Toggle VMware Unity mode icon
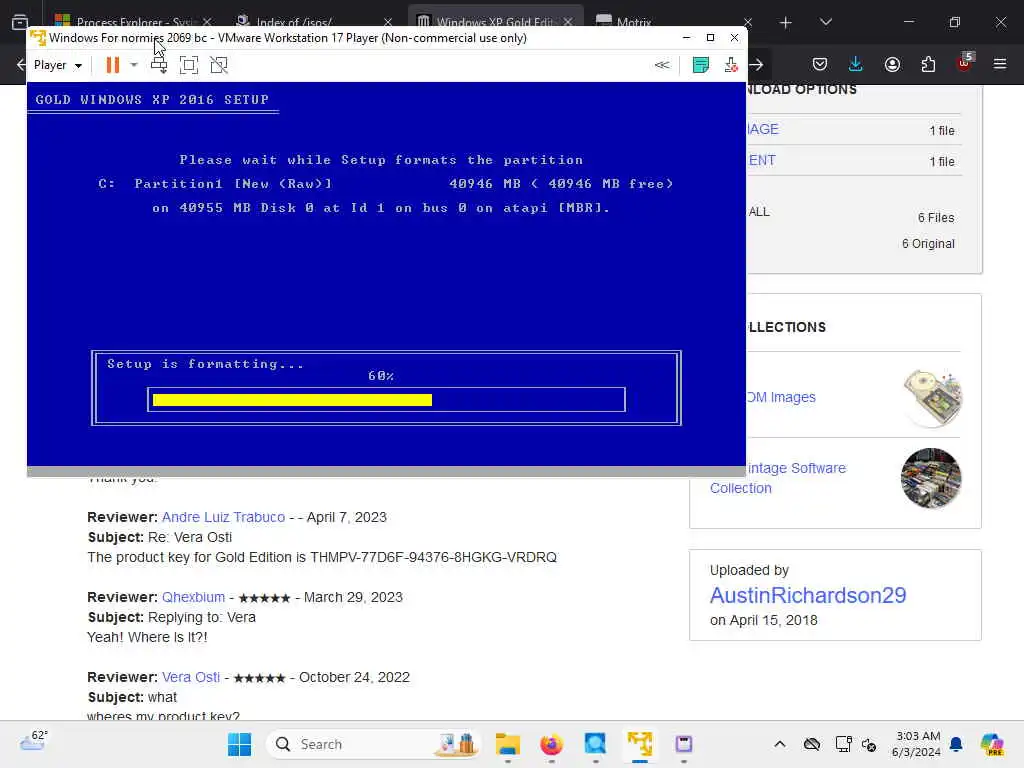 [x=219, y=65]
